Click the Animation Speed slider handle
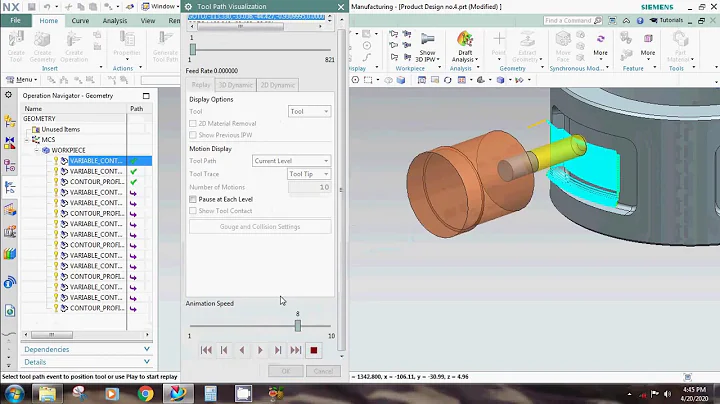Image resolution: width=720 pixels, height=404 pixels. click(x=298, y=326)
